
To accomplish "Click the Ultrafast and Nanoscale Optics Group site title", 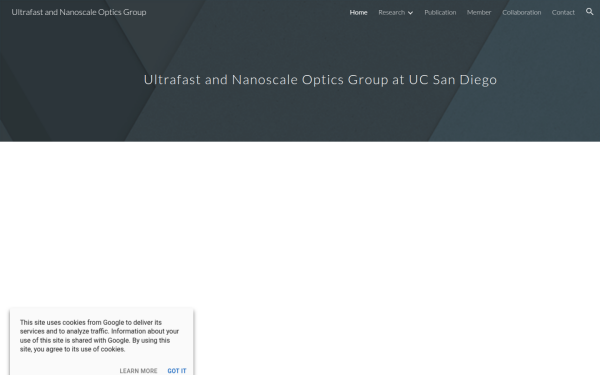I will click(79, 12).
